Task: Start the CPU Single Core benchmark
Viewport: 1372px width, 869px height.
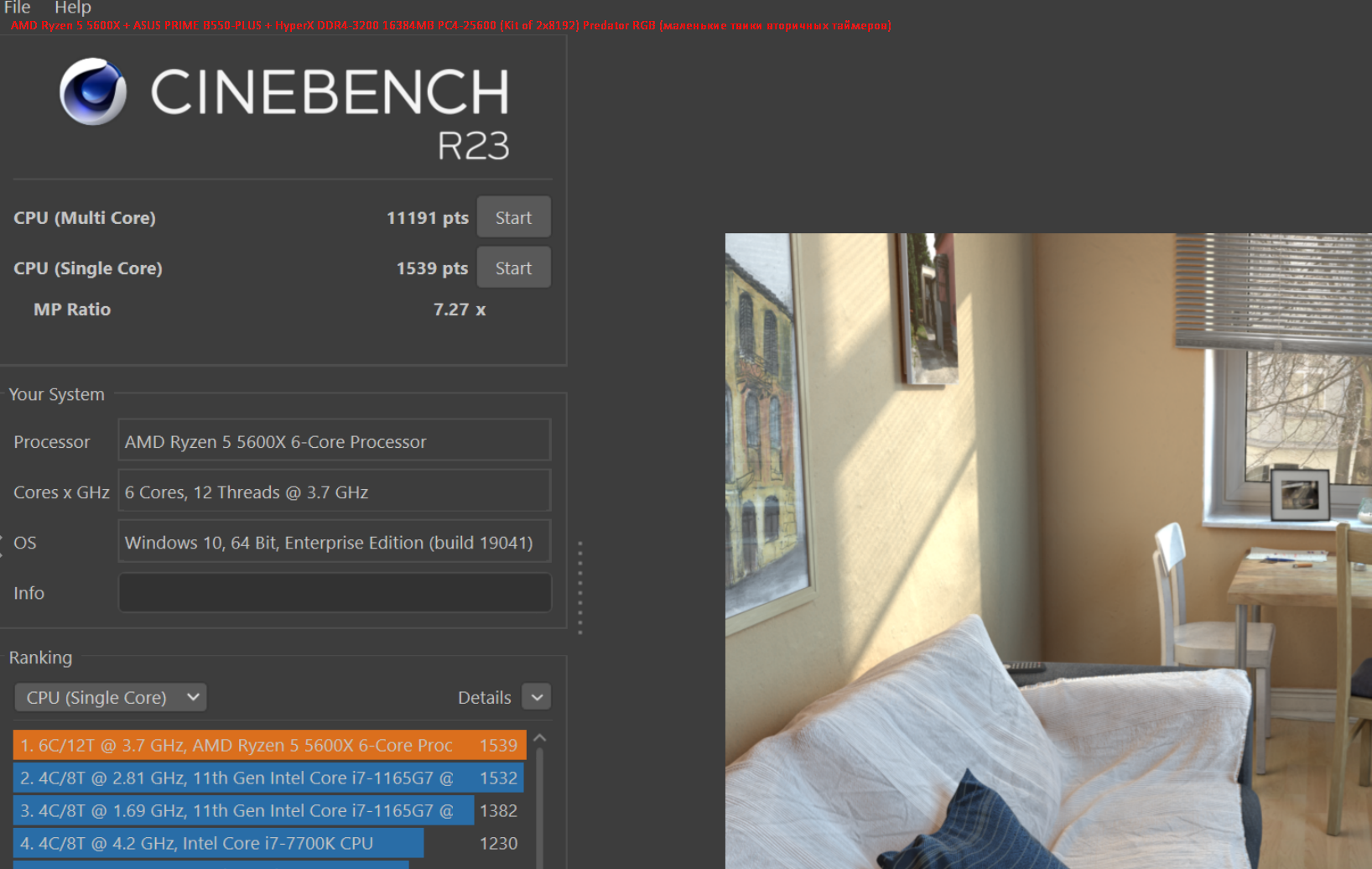Action: [x=513, y=268]
